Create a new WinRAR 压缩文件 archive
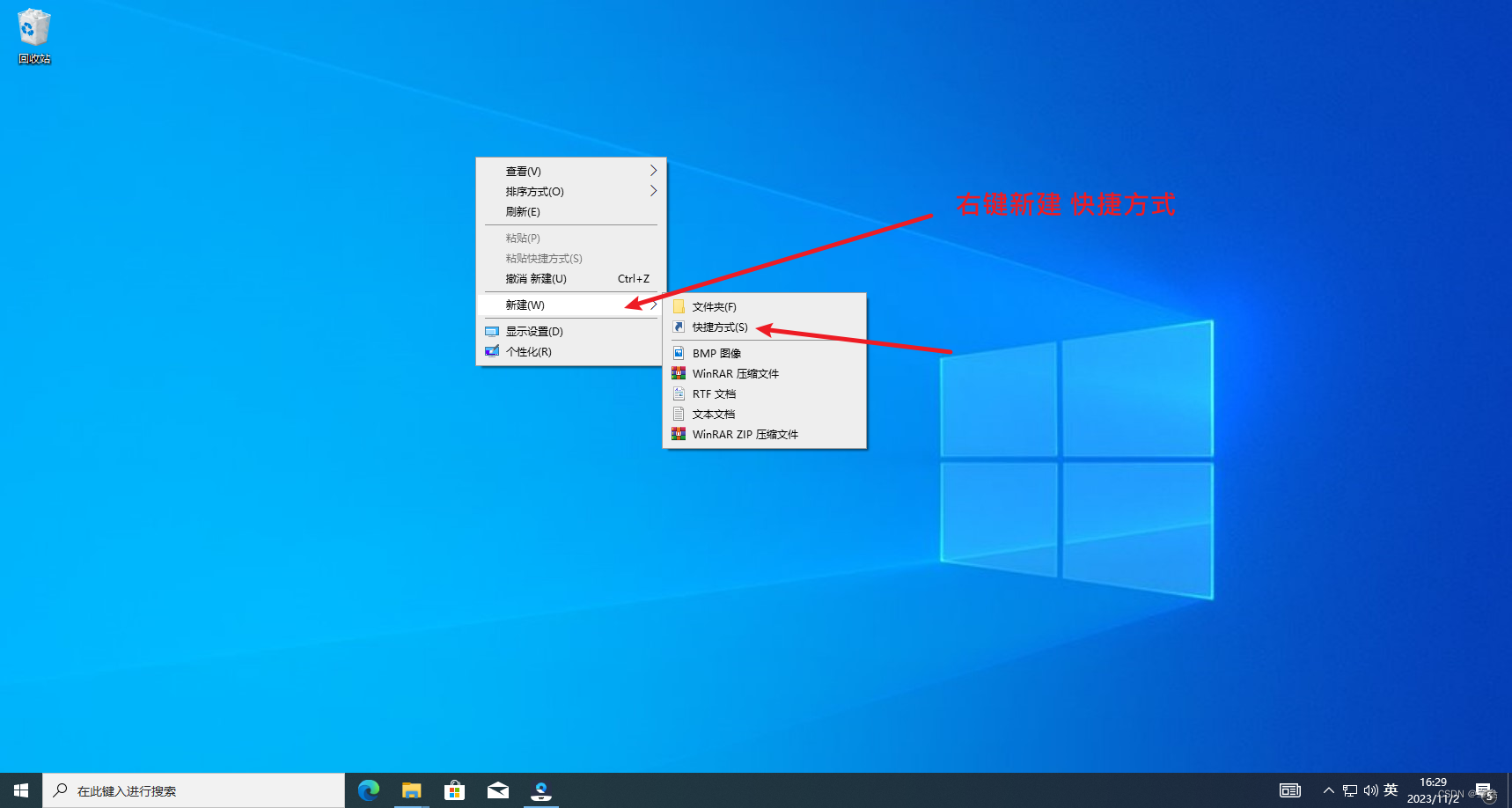Viewport: 1512px width, 808px height. pyautogui.click(x=764, y=373)
